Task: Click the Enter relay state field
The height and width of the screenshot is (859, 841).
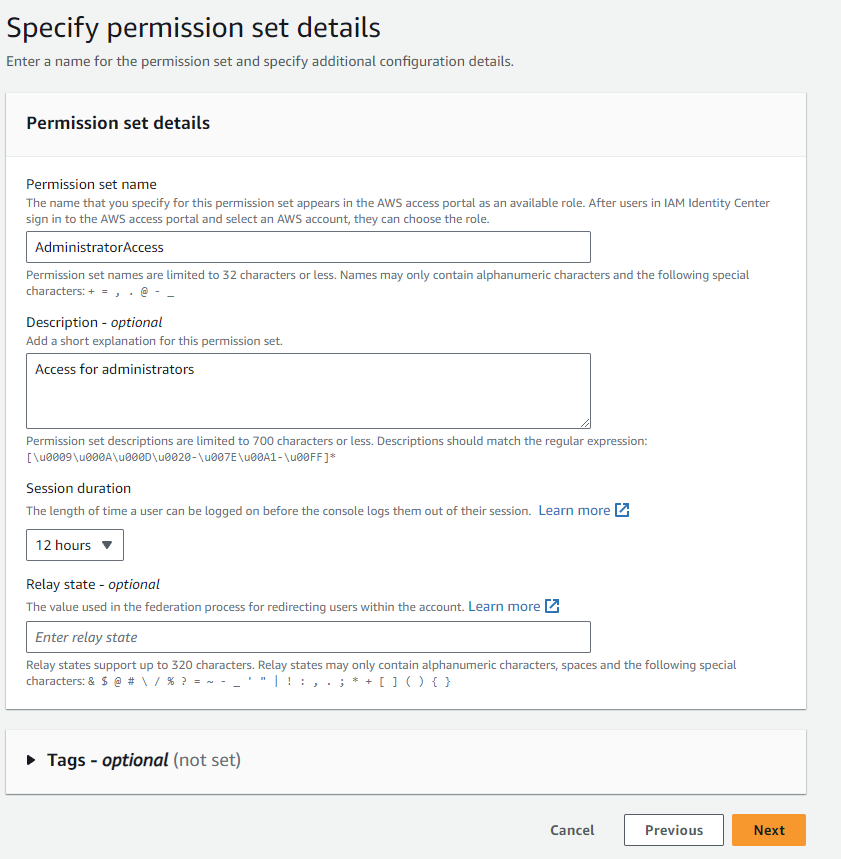Action: 308,637
